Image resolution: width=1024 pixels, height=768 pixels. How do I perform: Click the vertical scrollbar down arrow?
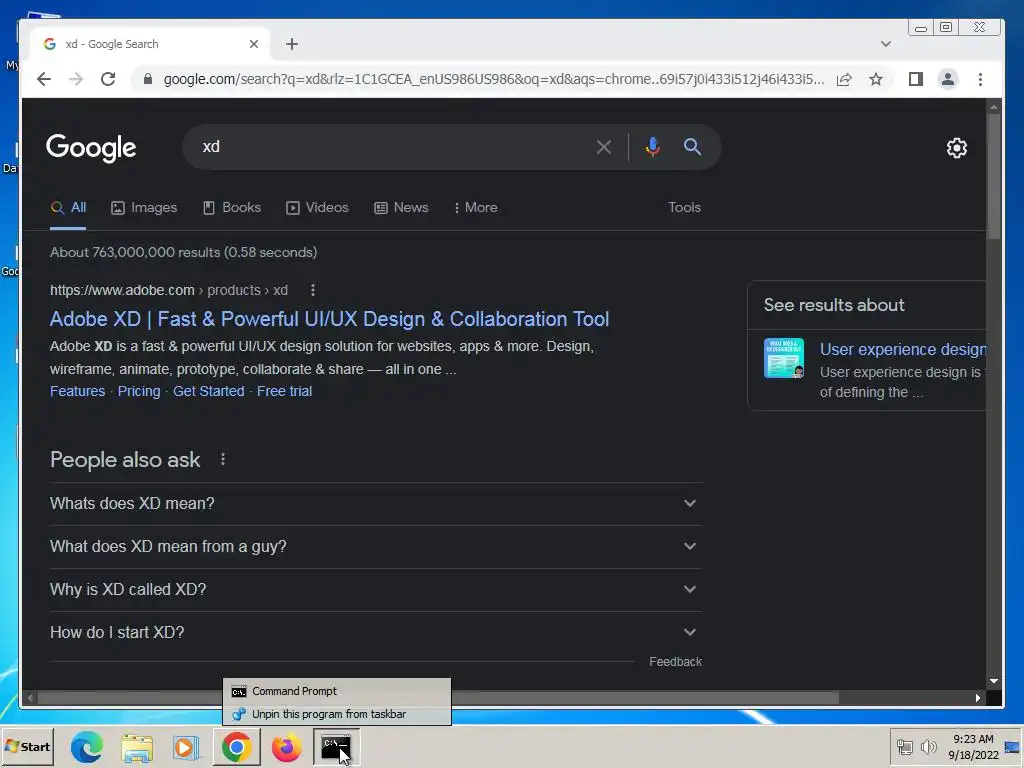click(993, 681)
